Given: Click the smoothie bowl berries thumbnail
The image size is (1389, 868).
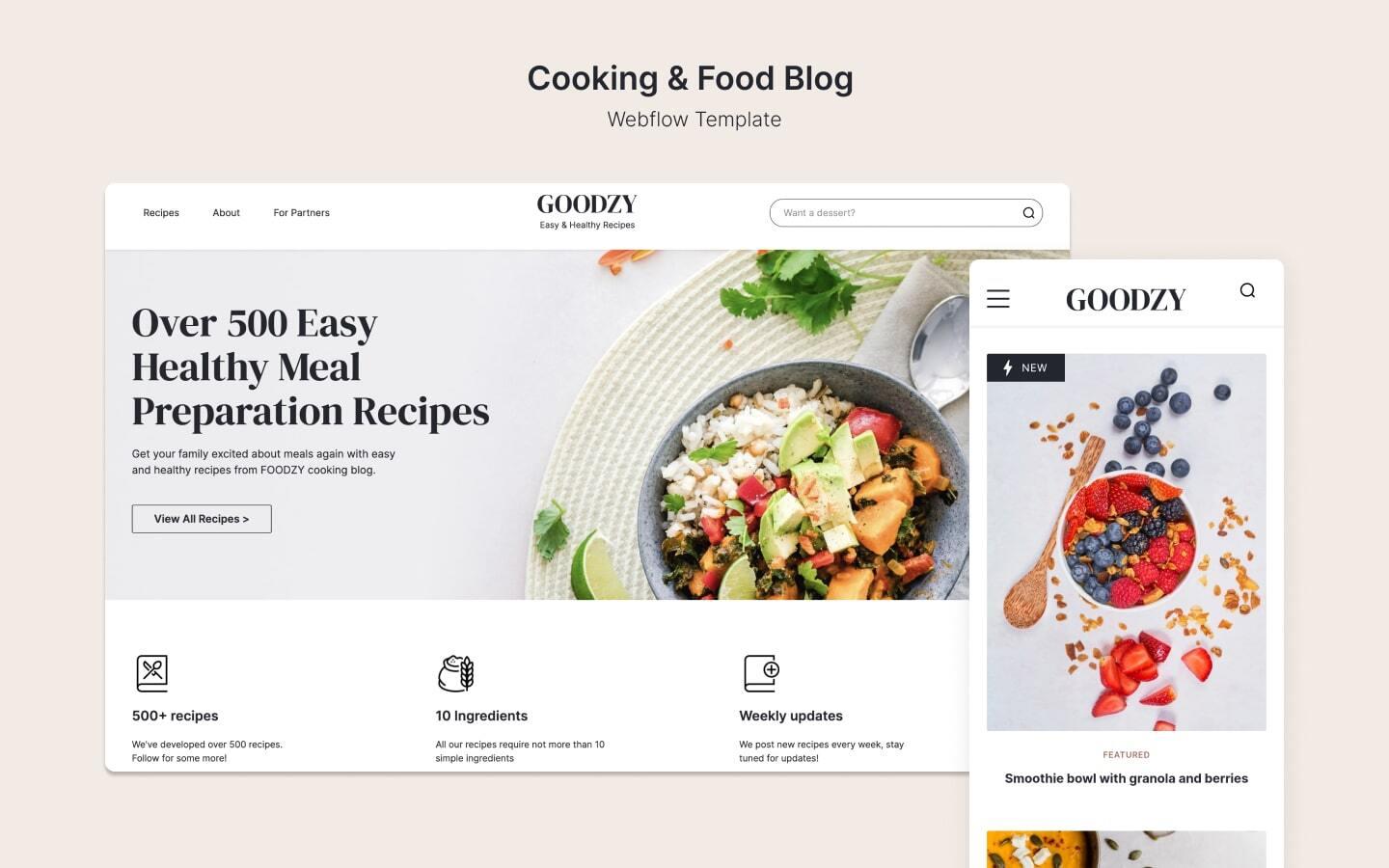Looking at the screenshot, I should pos(1126,542).
